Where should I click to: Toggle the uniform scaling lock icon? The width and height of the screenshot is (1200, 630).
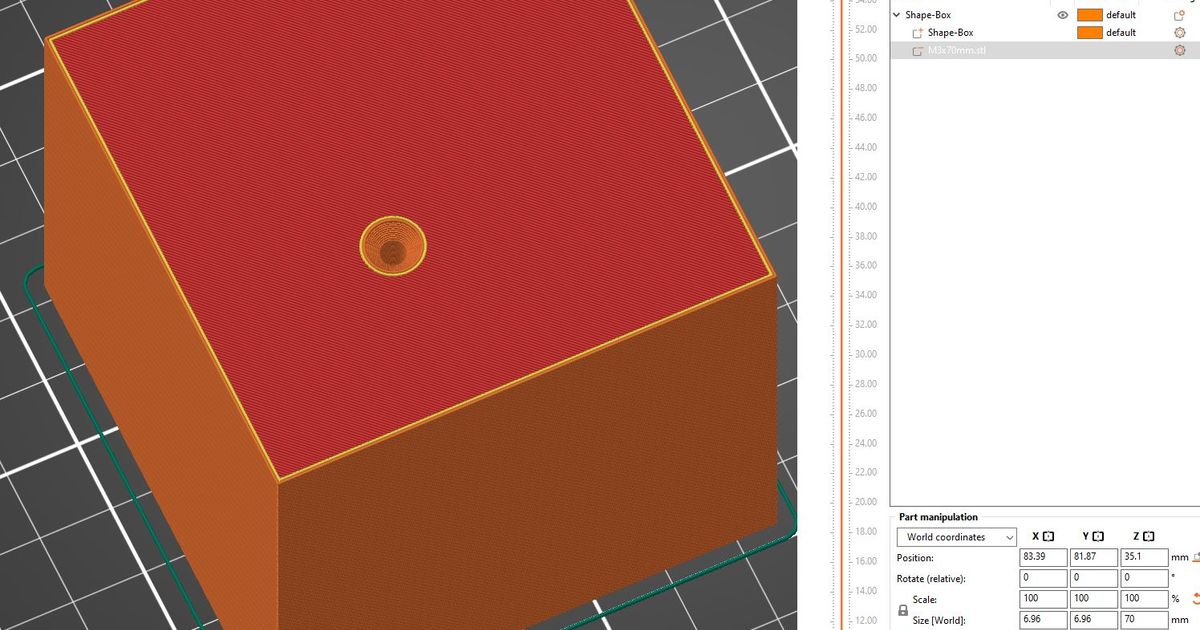pos(903,608)
